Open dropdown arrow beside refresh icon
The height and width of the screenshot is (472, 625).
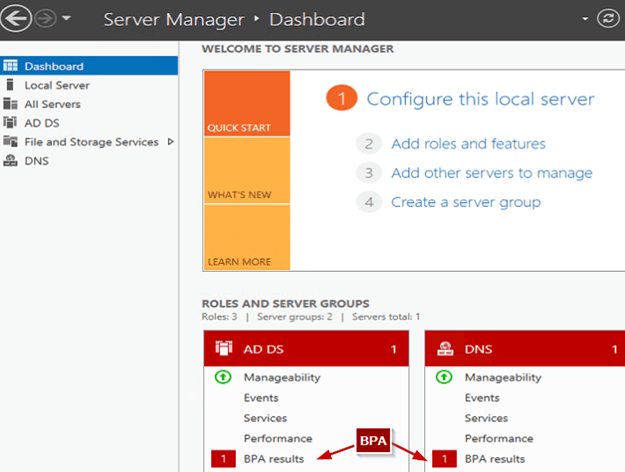click(585, 18)
